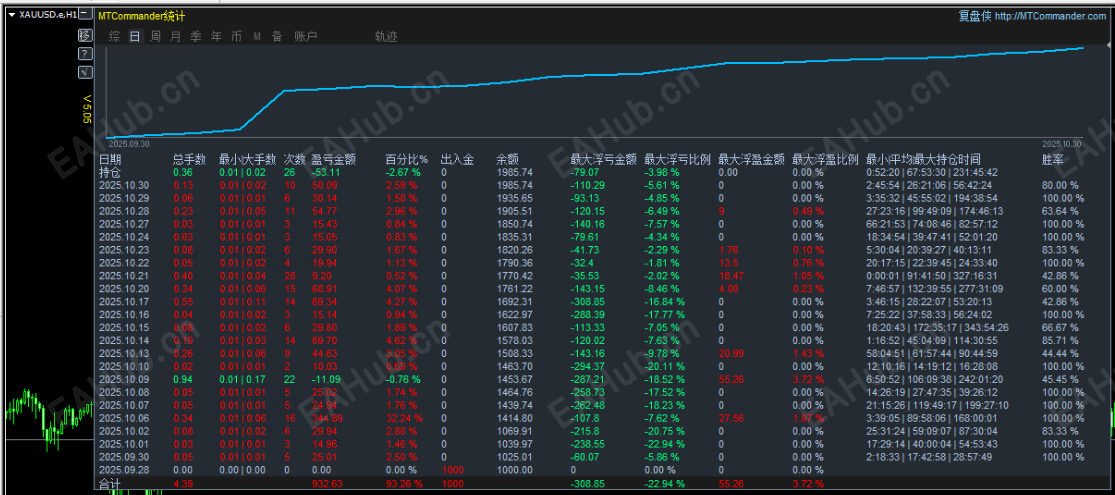Click the 轨迹 trajectory button

point(386,36)
